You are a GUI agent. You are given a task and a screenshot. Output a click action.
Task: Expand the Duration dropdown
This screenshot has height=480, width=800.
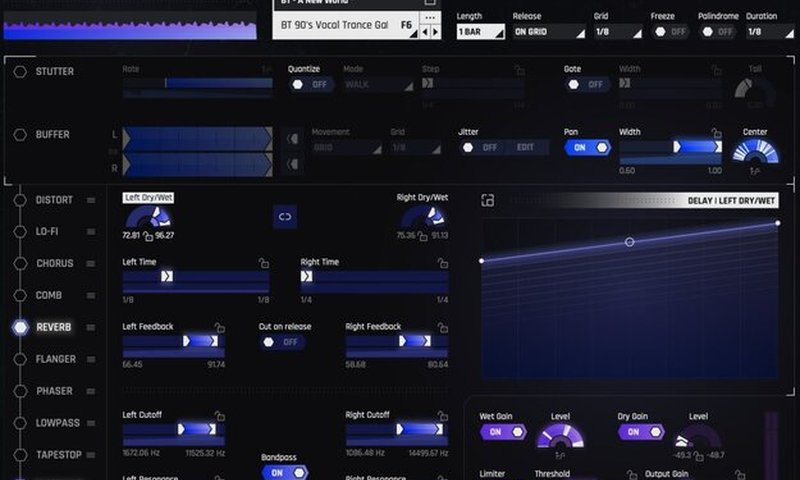point(767,32)
